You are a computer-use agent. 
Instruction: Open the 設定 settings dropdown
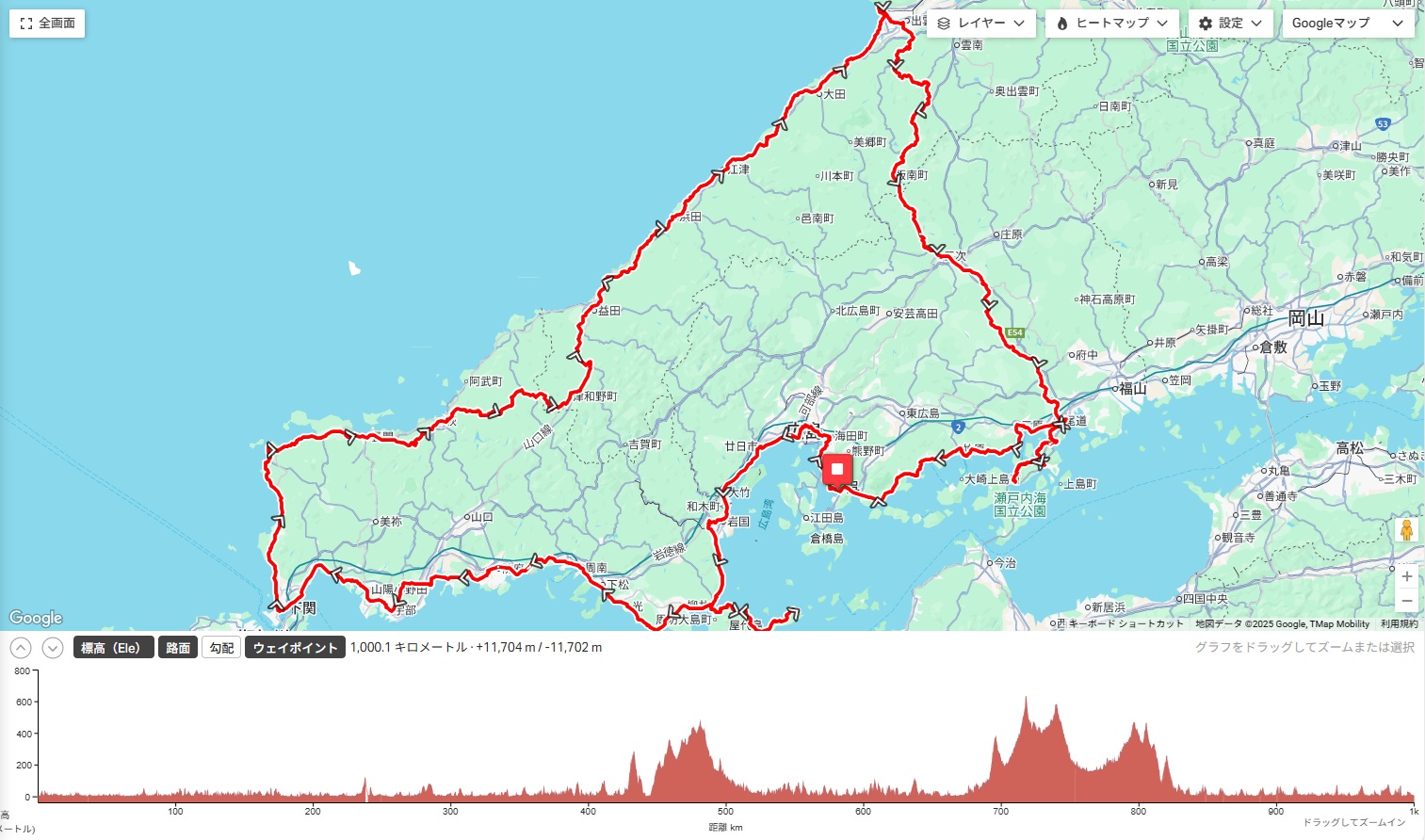tap(1230, 24)
